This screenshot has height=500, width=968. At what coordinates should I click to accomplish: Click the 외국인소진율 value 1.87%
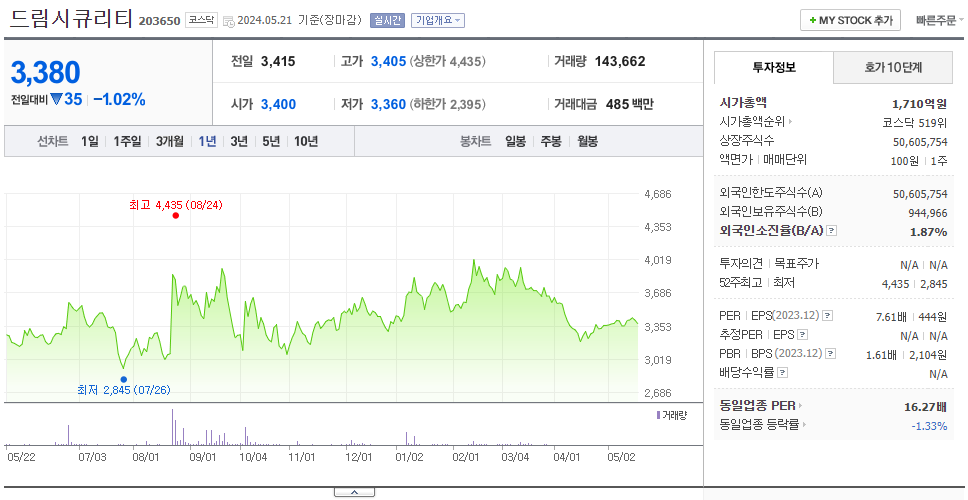[928, 232]
